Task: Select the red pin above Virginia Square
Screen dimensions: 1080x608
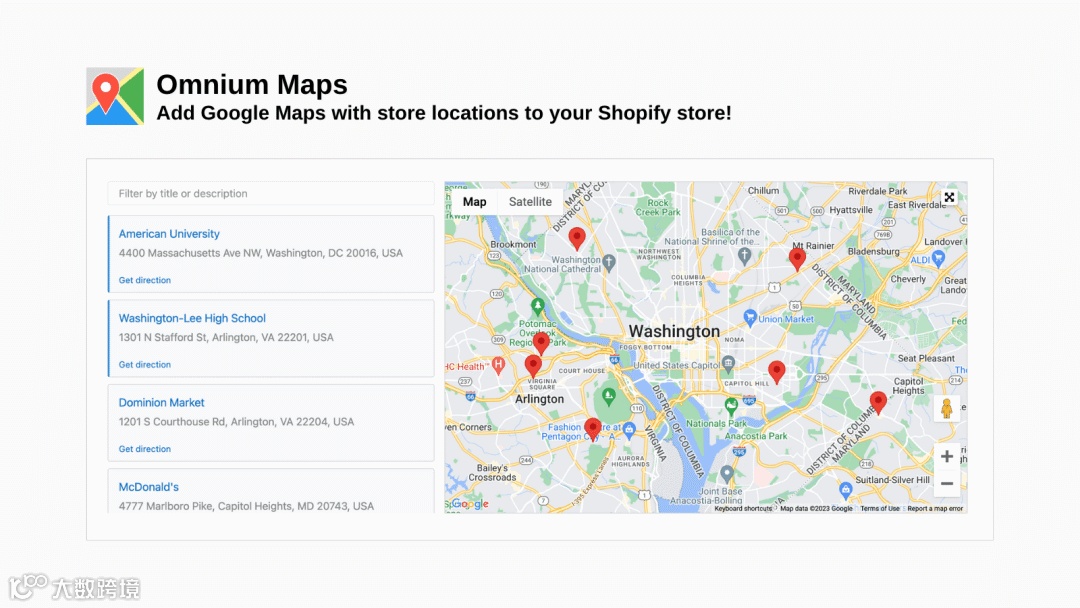Action: click(x=533, y=366)
